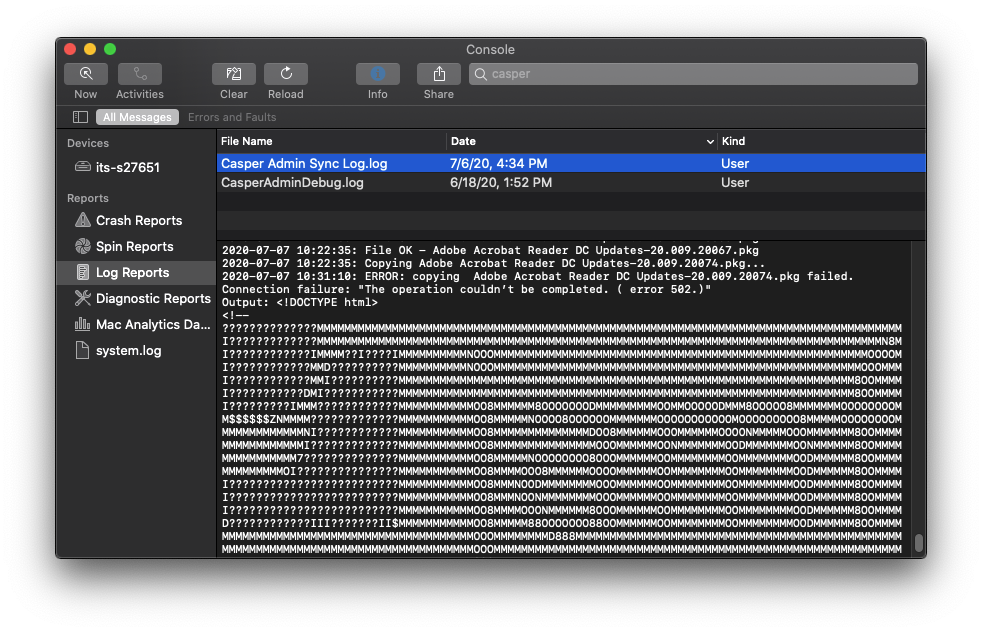The width and height of the screenshot is (982, 632).
Task: Toggle the sidebar visibility icon
Action: pyautogui.click(x=80, y=117)
